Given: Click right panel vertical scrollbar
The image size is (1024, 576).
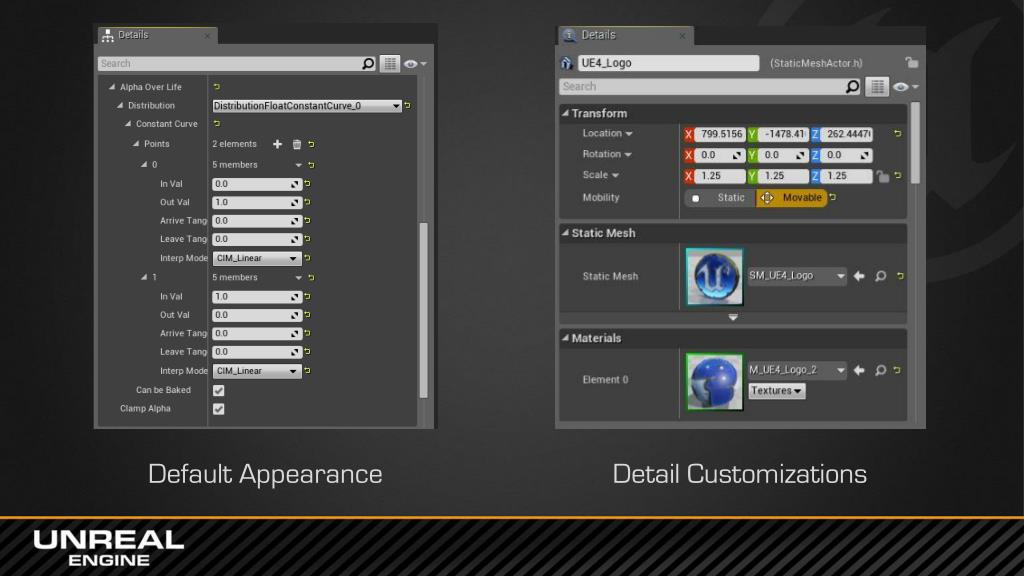Looking at the screenshot, I should pos(915,142).
